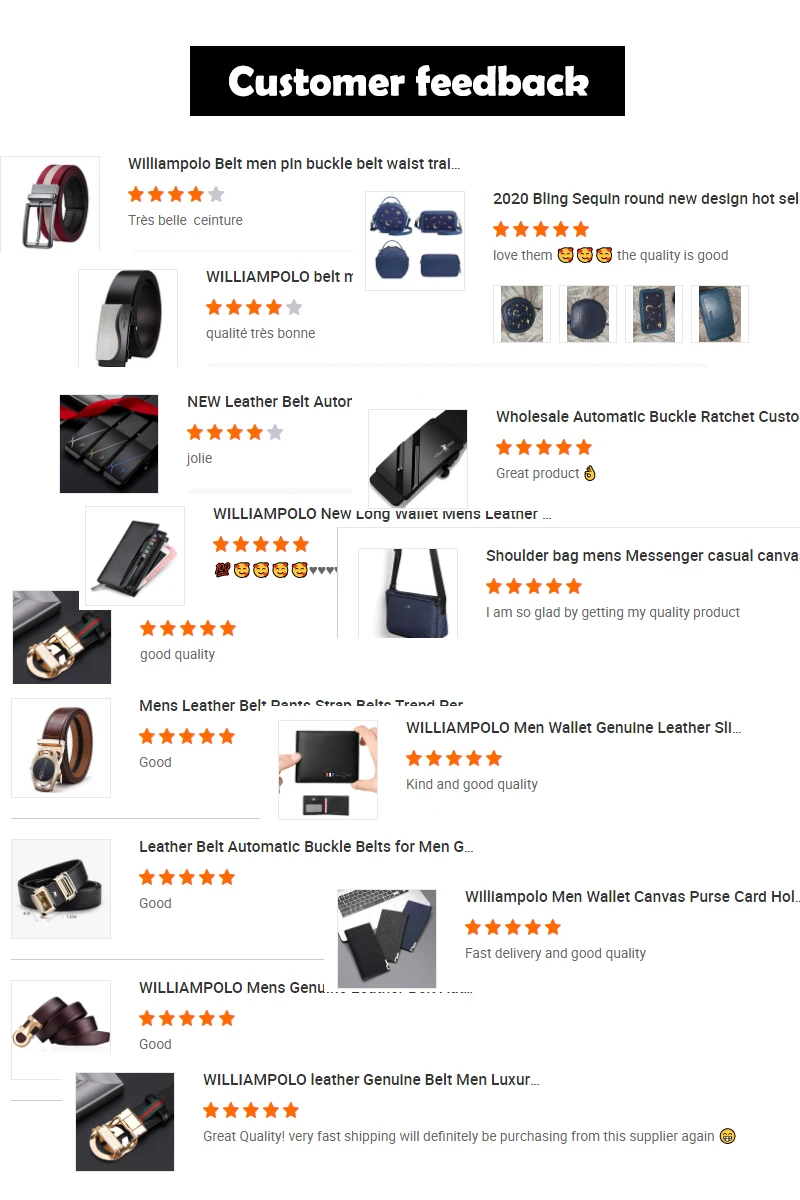Click the canvas wallets beside laptop image
800x1200 pixels.
coord(387,939)
